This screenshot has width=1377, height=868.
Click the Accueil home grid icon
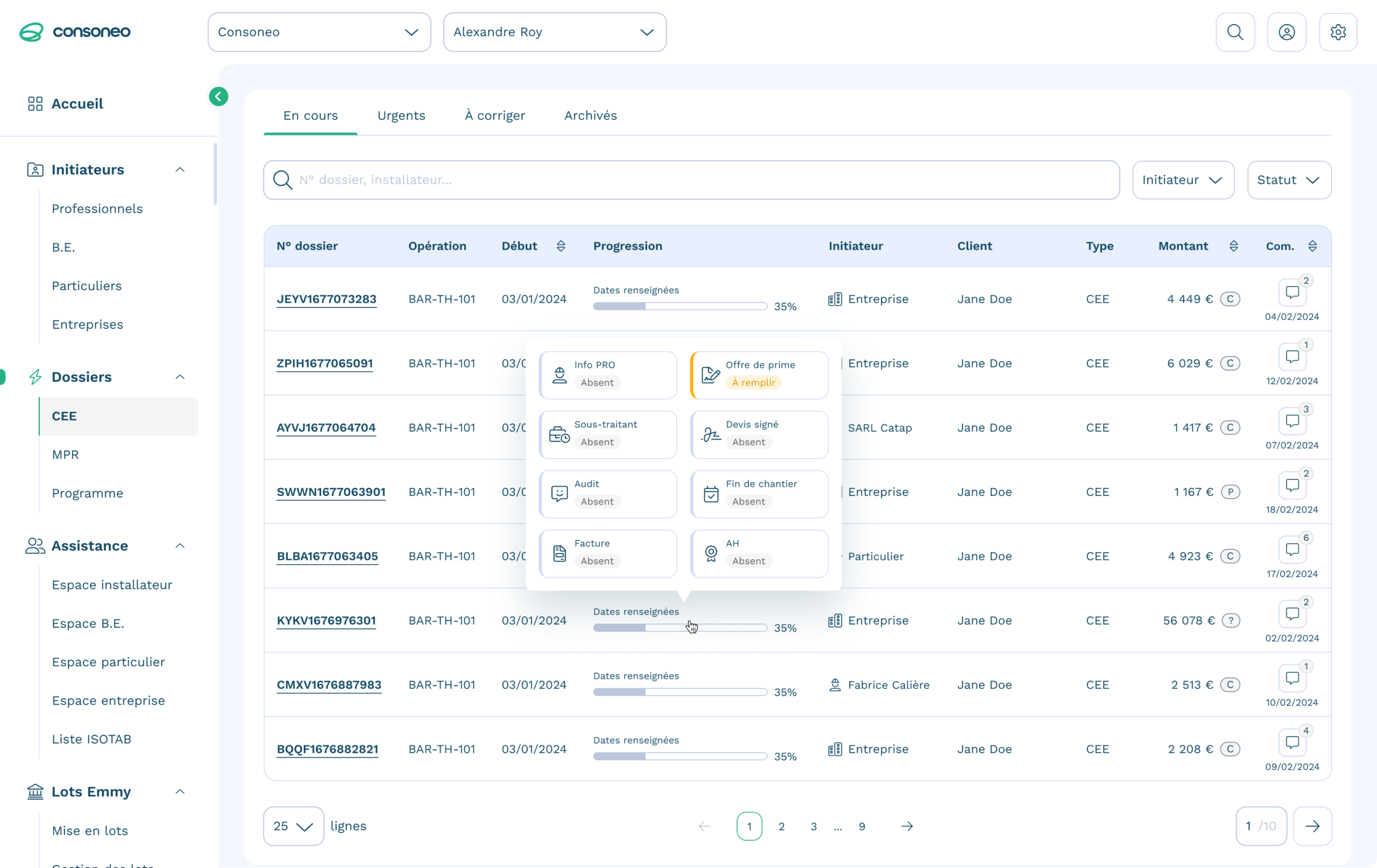(x=35, y=103)
